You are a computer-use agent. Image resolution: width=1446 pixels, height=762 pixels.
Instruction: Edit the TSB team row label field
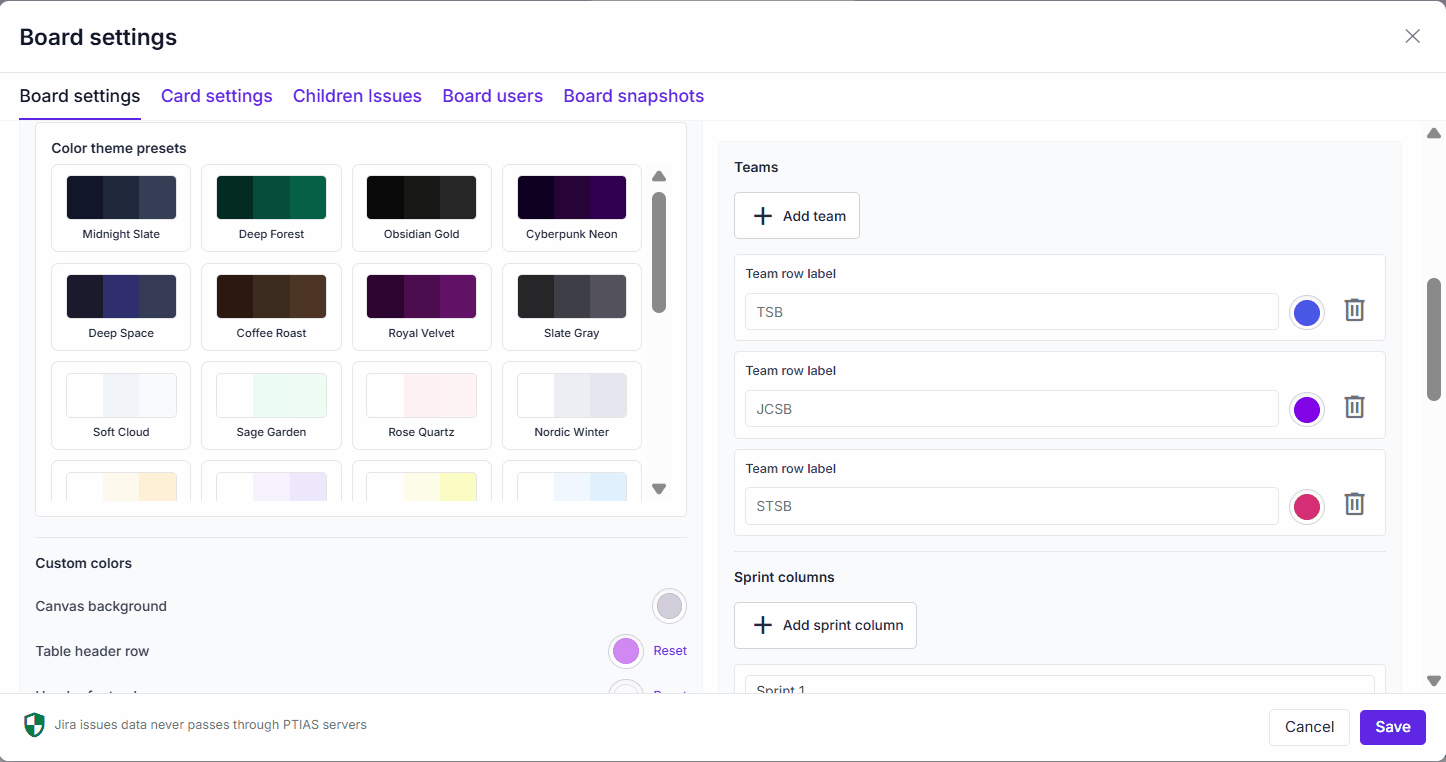coord(1011,312)
